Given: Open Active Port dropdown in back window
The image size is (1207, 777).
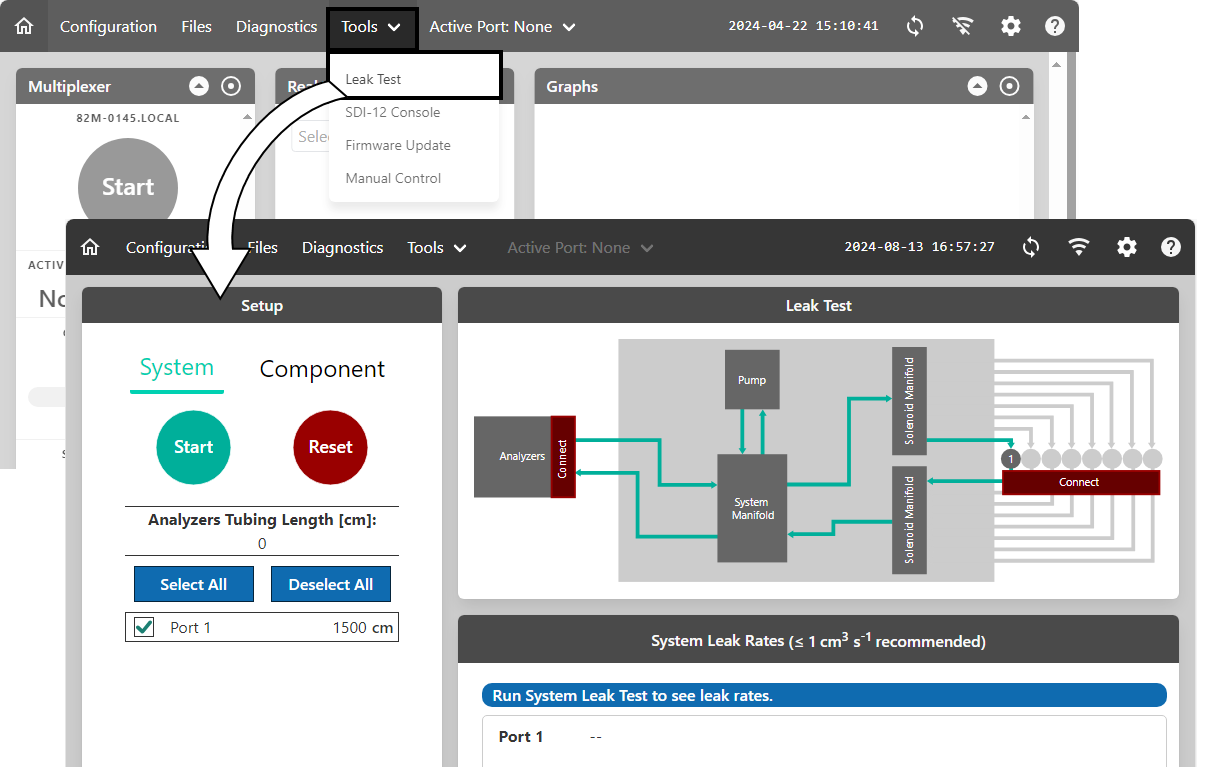Looking at the screenshot, I should click(x=502, y=26).
